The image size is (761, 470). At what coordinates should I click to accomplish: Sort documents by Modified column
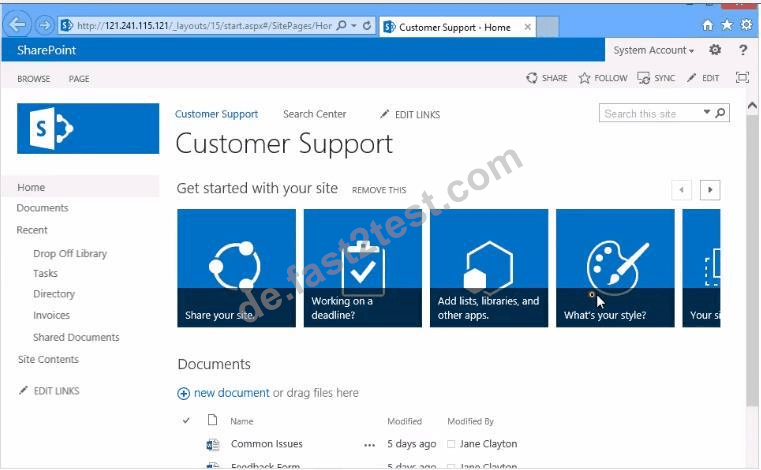tap(404, 421)
